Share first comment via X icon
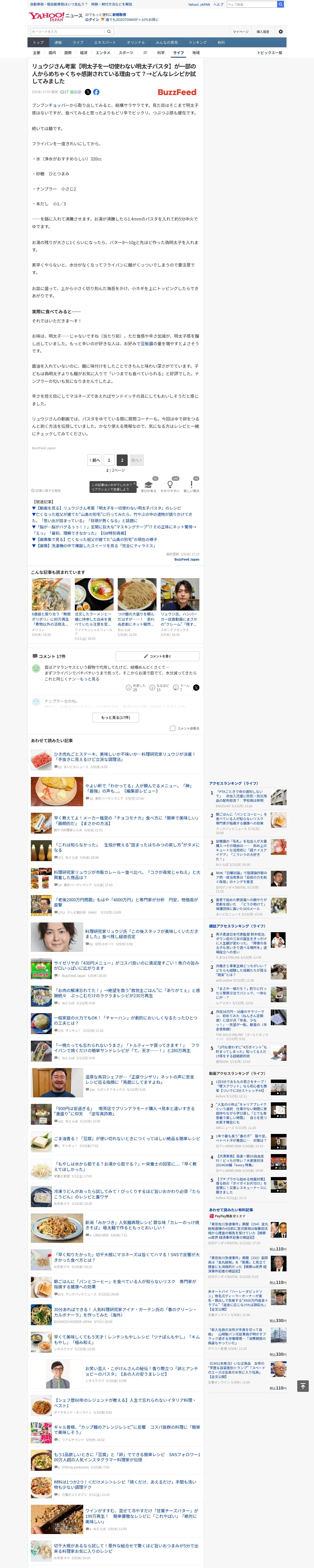 [x=196, y=687]
